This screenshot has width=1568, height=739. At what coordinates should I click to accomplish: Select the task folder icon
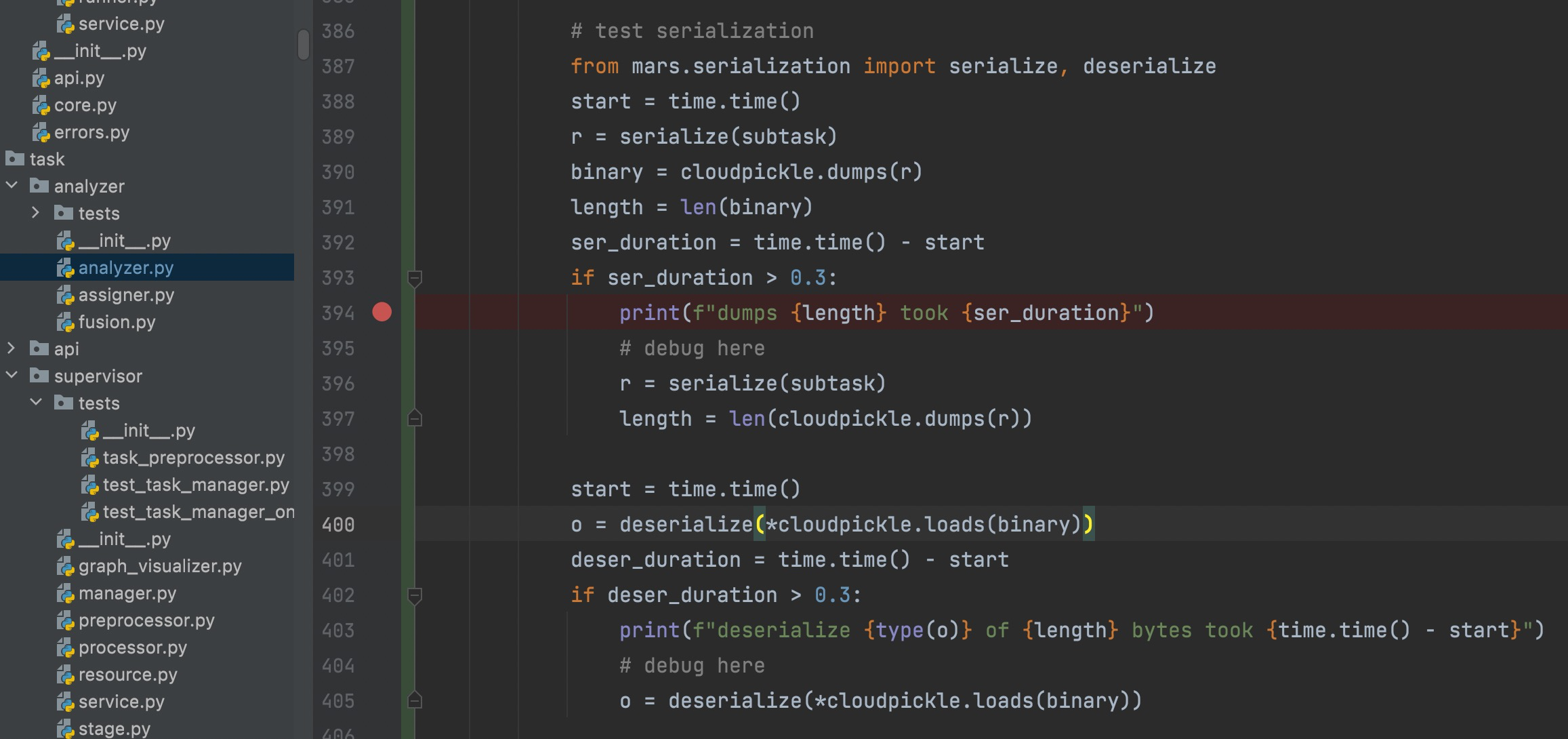point(15,159)
